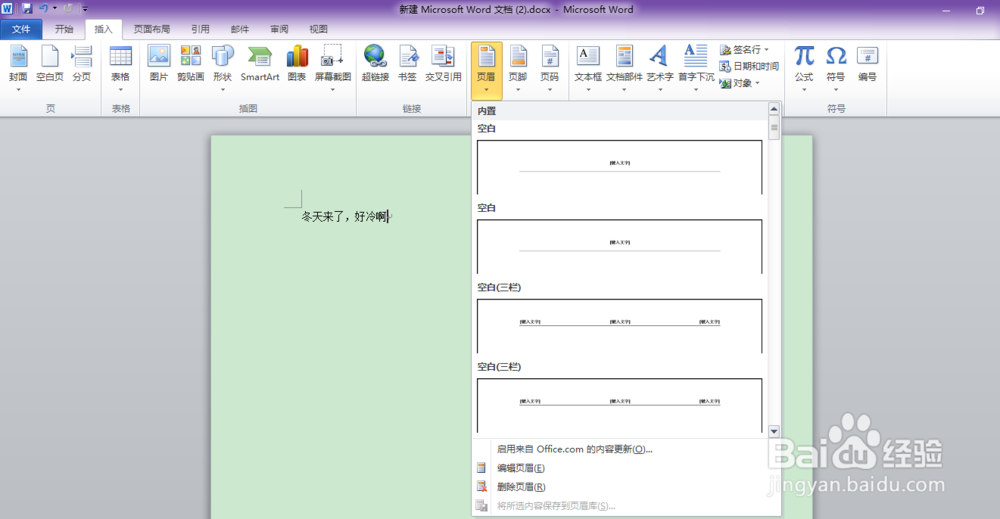Save the document from quick access toolbar
1000x519 pixels.
click(x=27, y=9)
